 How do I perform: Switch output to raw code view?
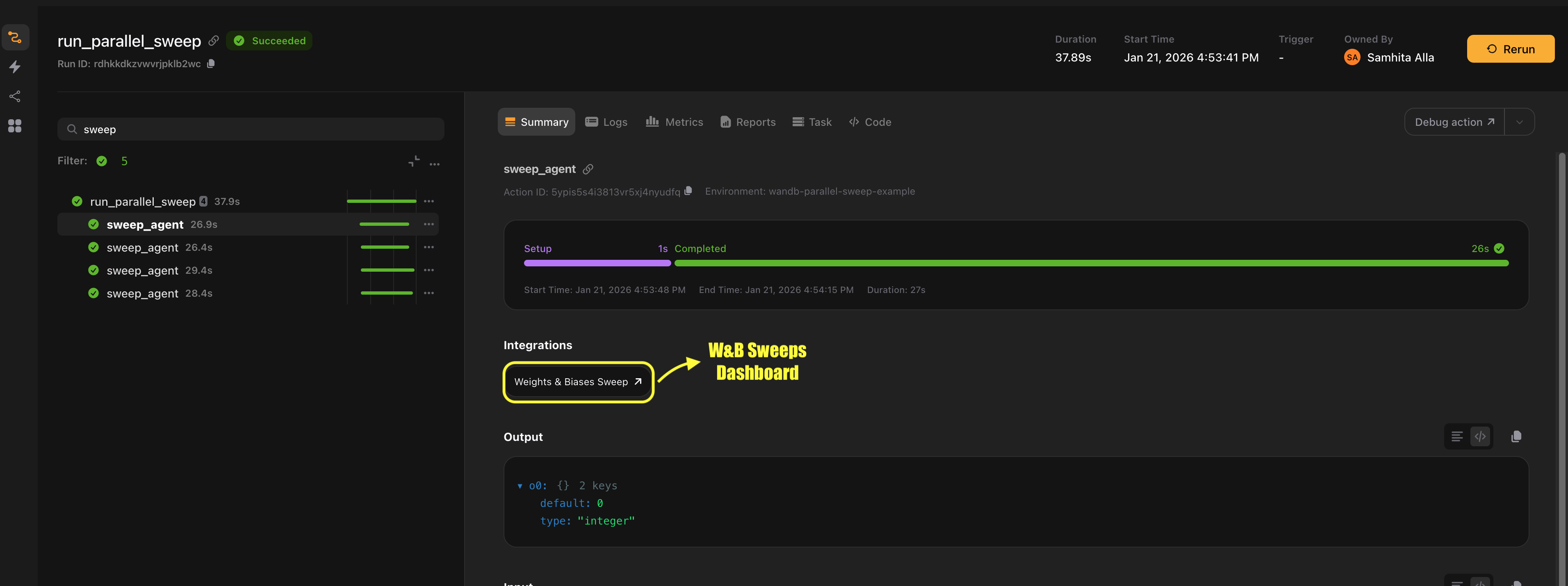pos(1480,437)
